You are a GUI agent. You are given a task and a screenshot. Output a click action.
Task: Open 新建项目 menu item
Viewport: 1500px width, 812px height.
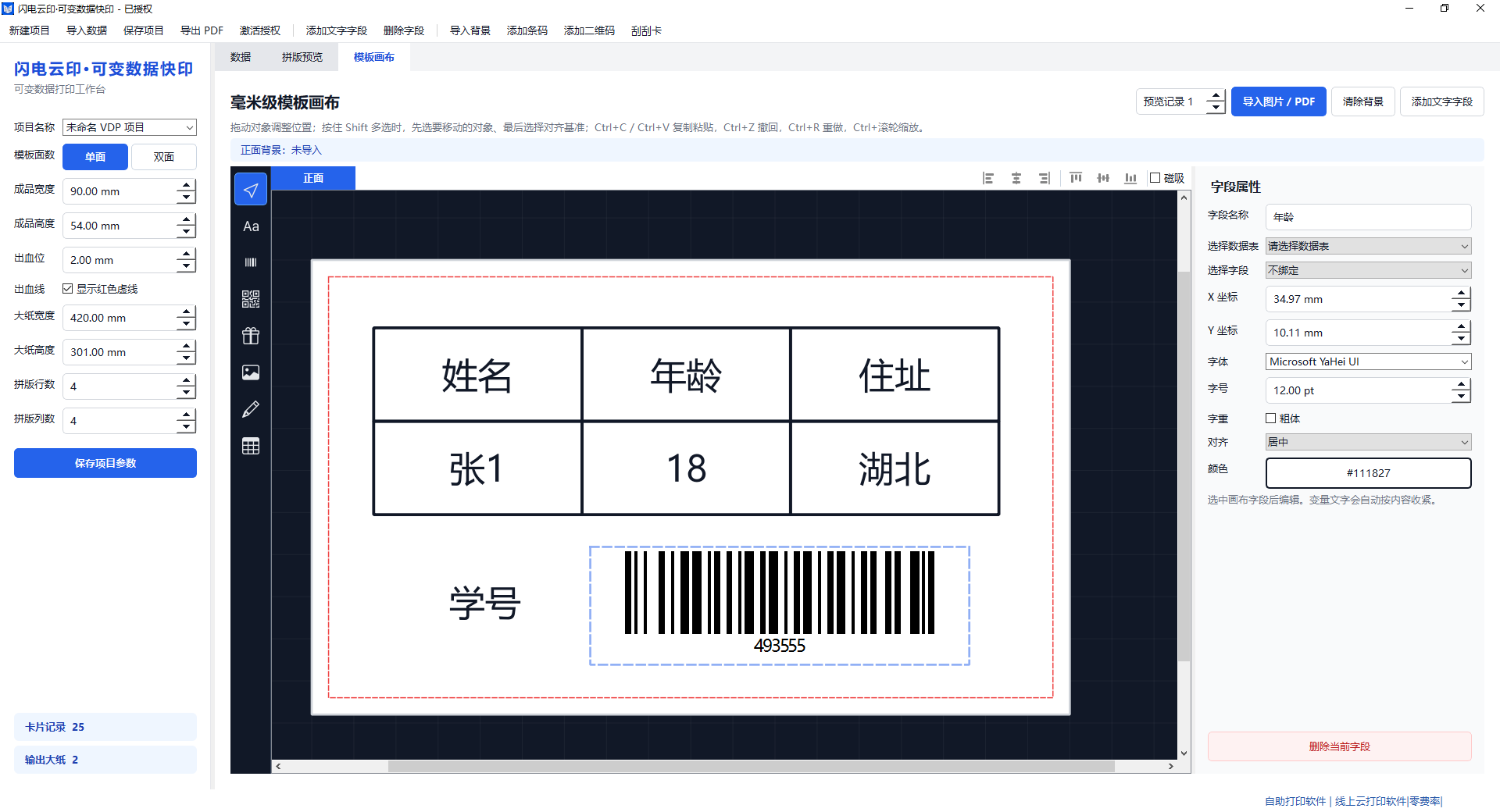(30, 30)
